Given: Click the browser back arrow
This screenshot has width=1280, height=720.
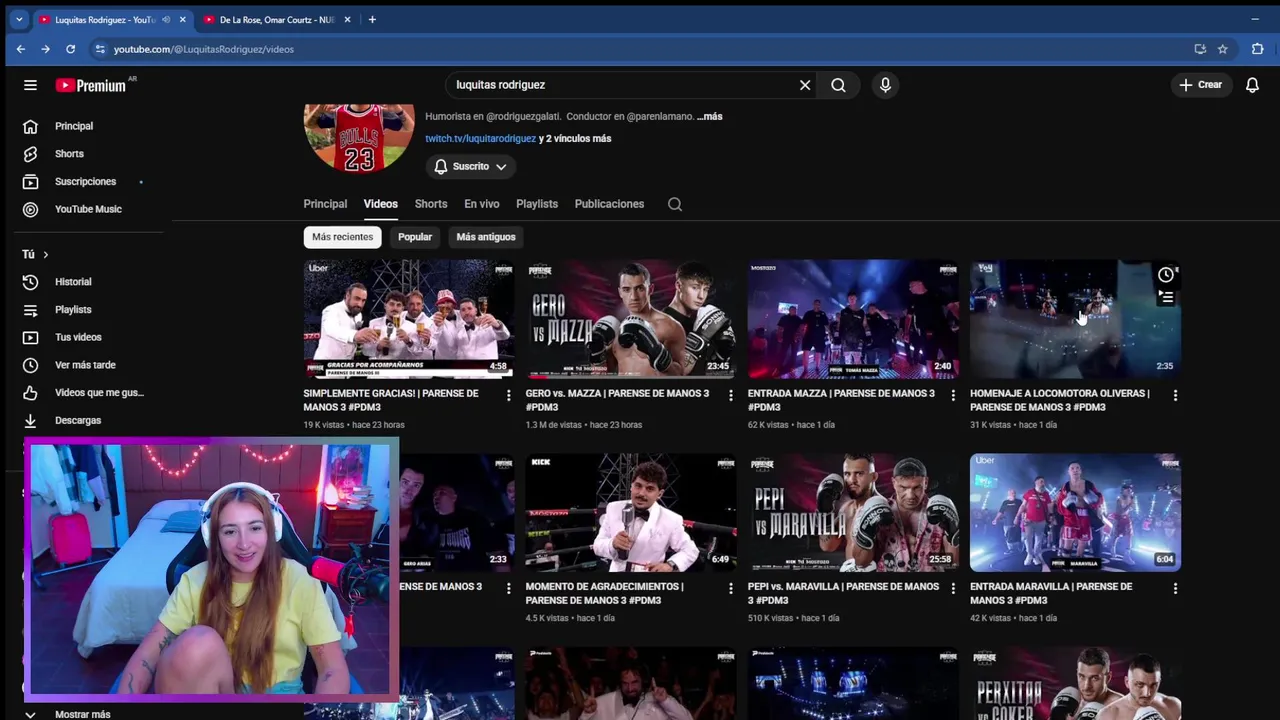Looking at the screenshot, I should tap(21, 49).
